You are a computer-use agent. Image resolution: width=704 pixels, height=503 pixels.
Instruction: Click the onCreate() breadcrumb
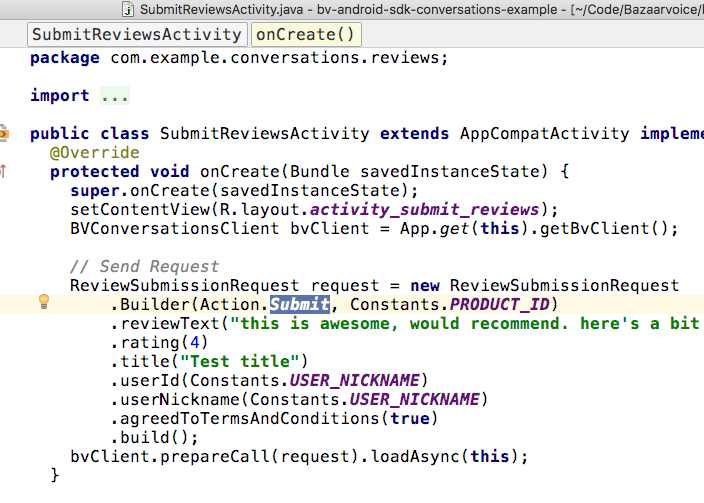pyautogui.click(x=306, y=35)
